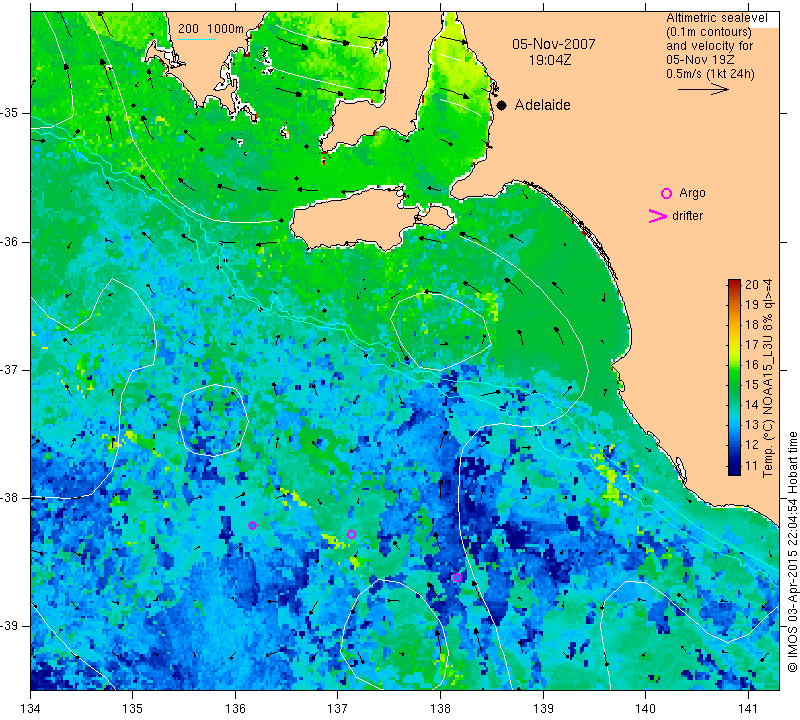Click the '0.5m/s (1kt 24h)' scale text

point(710,73)
